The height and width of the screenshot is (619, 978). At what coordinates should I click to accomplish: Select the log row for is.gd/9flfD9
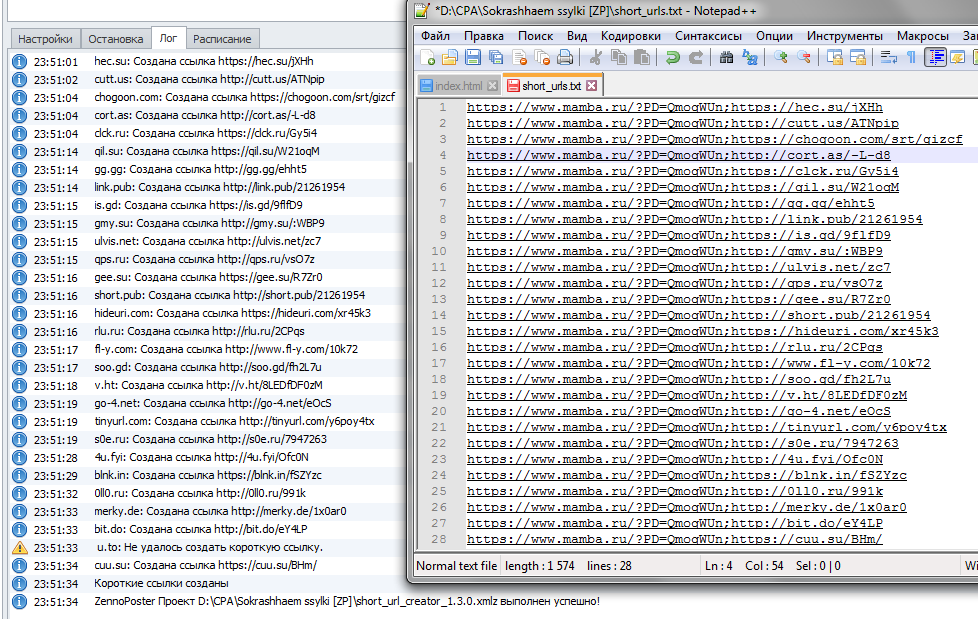tap(208, 205)
